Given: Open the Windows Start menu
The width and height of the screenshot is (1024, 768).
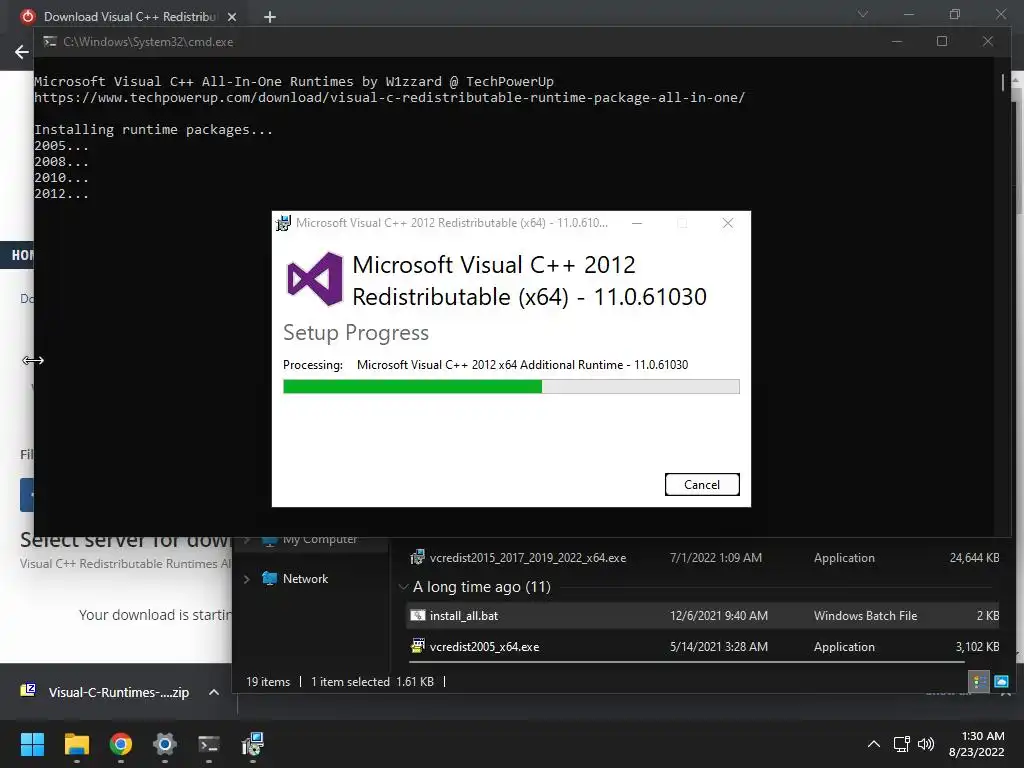Looking at the screenshot, I should click(x=32, y=744).
